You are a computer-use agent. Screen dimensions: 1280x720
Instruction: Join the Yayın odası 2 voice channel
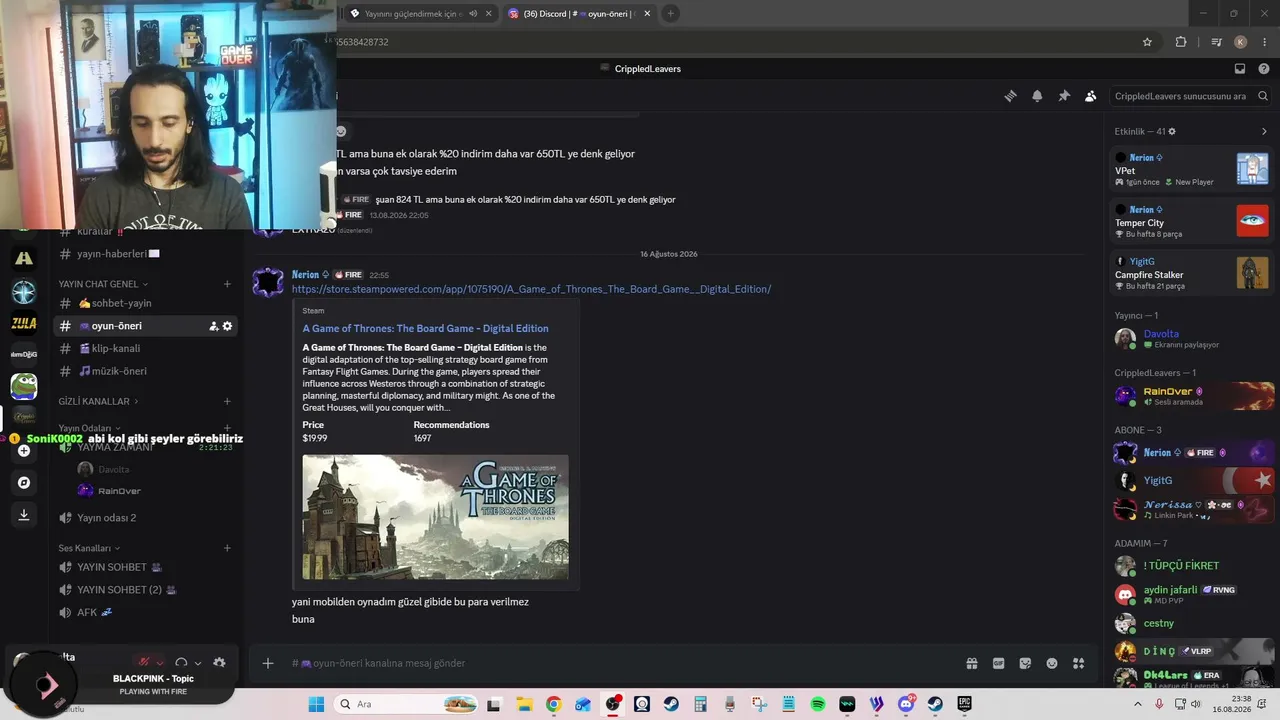tap(145, 518)
